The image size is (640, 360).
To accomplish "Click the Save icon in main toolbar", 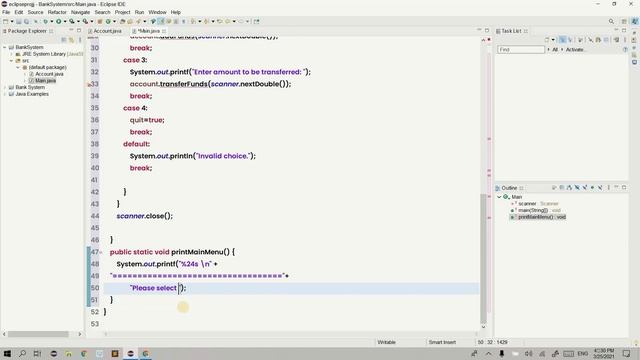I will pos(19,21).
